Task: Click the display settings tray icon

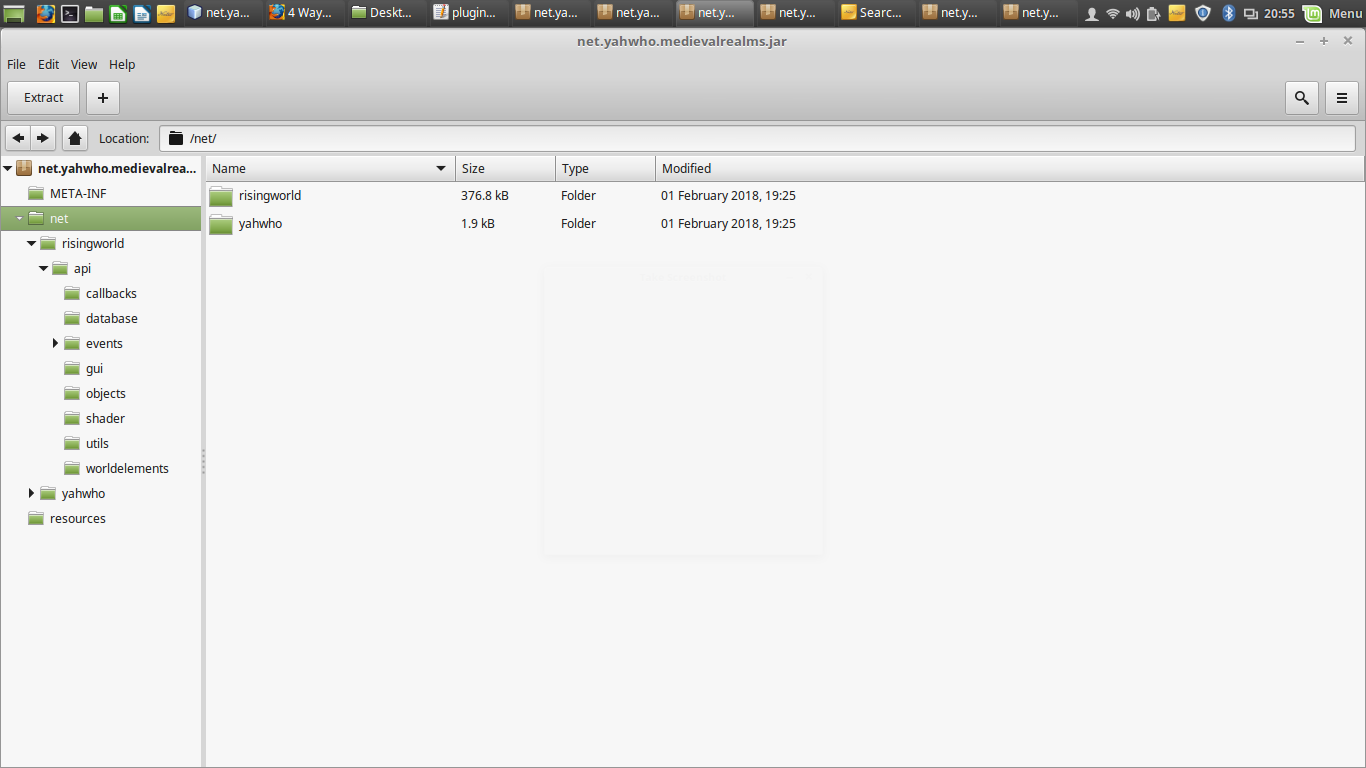Action: [x=1250, y=13]
